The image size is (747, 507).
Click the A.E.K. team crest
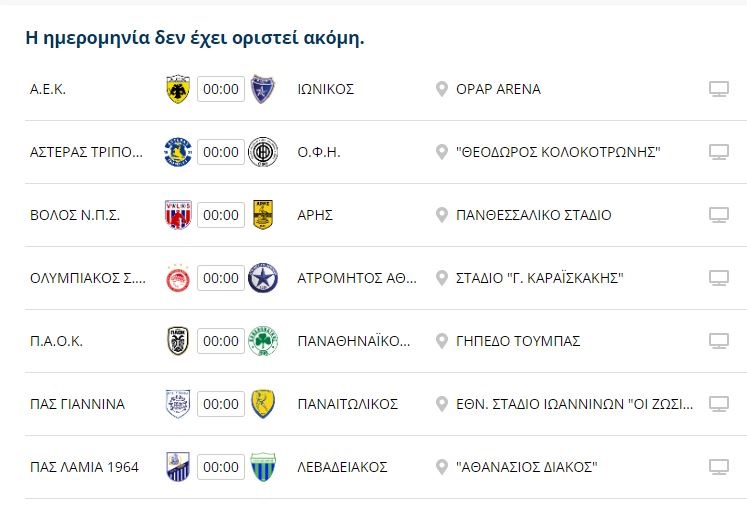[x=178, y=89]
